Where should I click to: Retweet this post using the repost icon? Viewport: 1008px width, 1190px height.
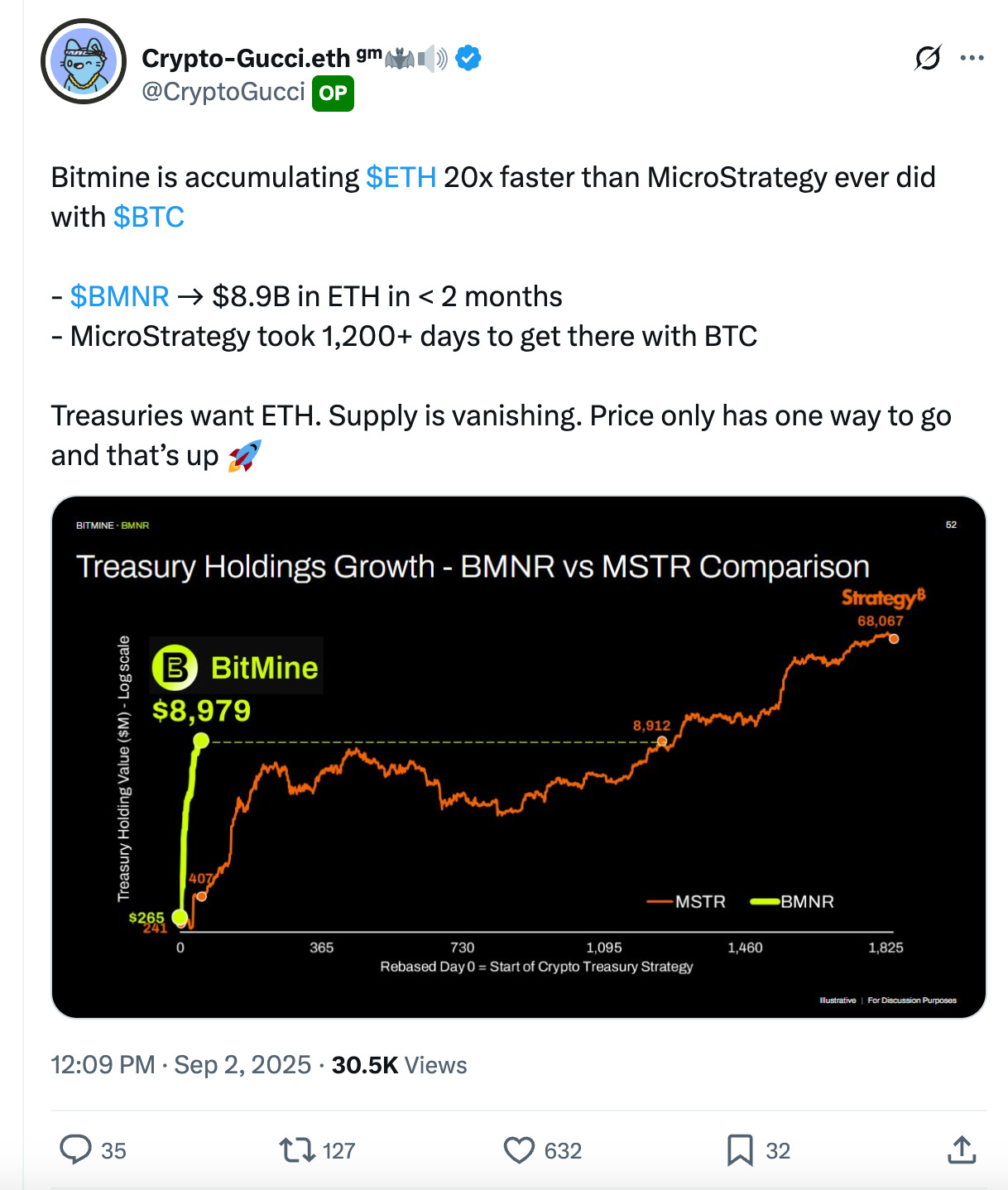[296, 1149]
